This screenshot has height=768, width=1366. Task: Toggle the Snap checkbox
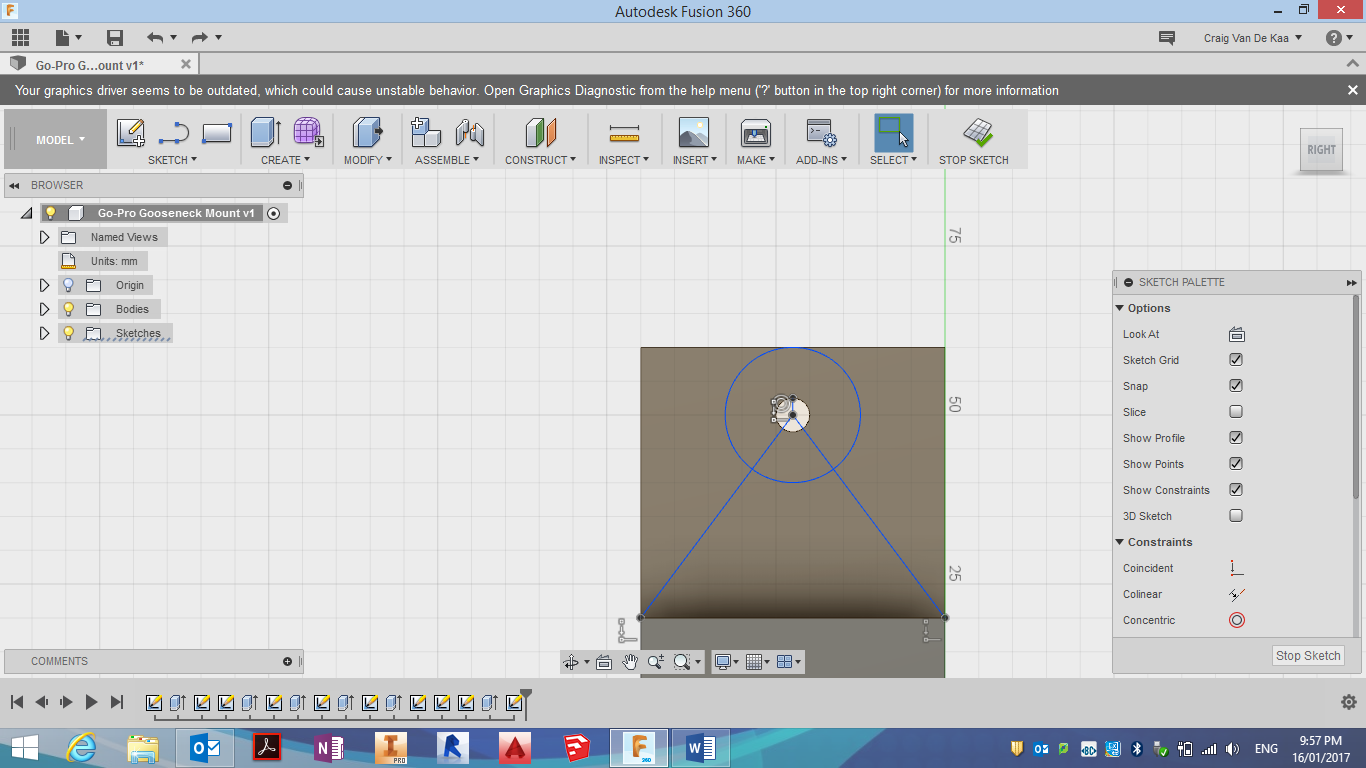tap(1236, 386)
